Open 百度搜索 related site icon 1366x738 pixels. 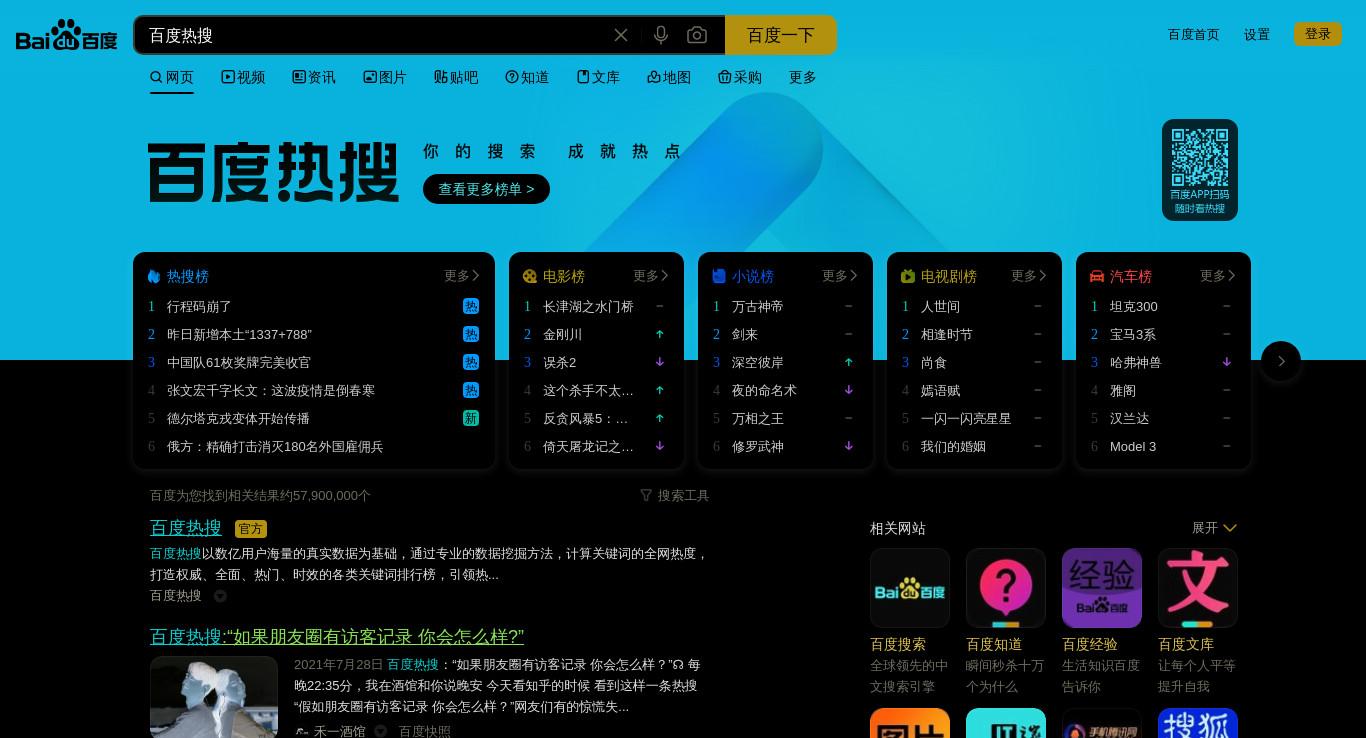910,588
